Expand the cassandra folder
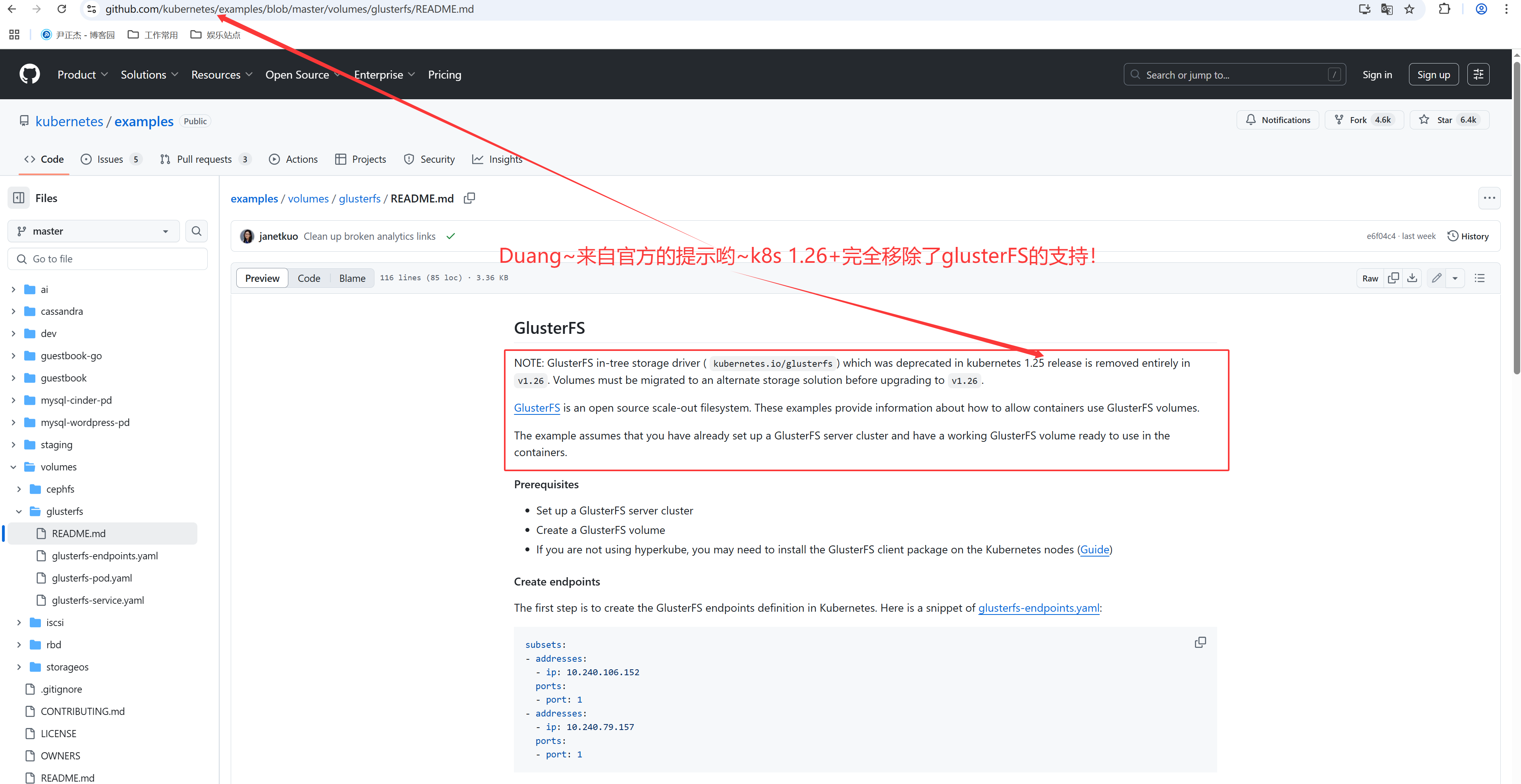Image resolution: width=1521 pixels, height=784 pixels. pyautogui.click(x=14, y=311)
